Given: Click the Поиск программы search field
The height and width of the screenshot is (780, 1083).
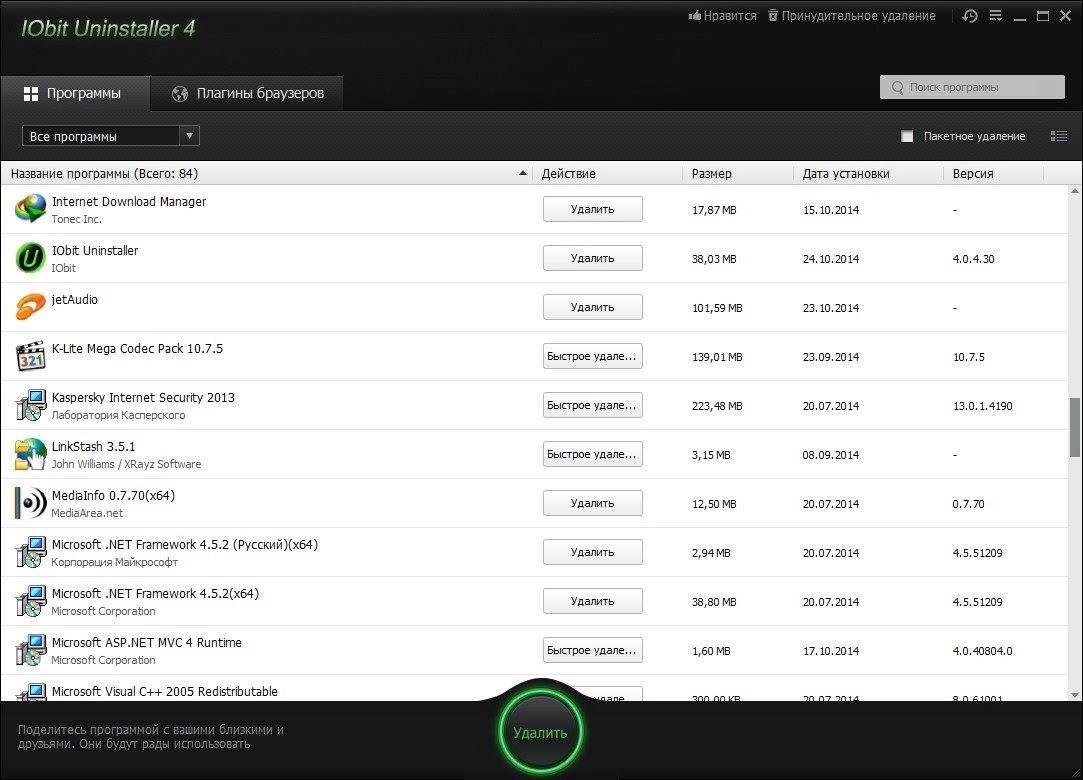Looking at the screenshot, I should pos(972,87).
